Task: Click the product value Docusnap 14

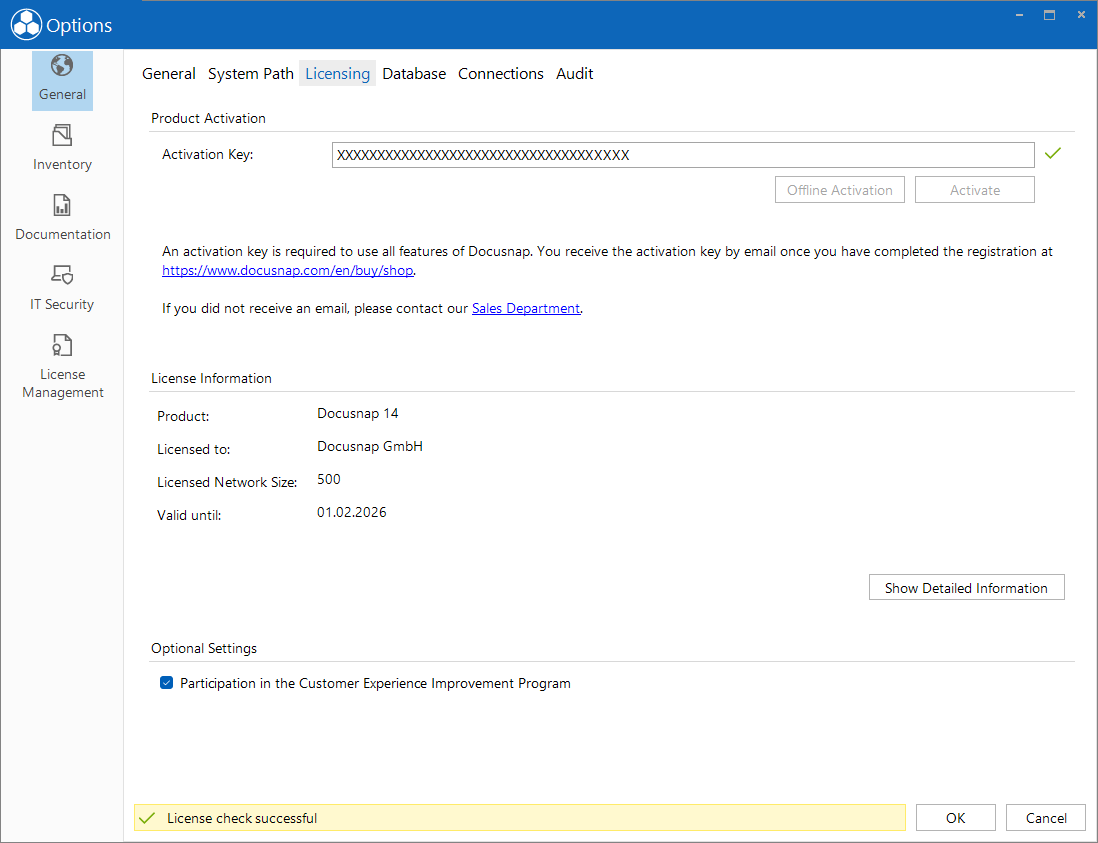Action: tap(358, 413)
